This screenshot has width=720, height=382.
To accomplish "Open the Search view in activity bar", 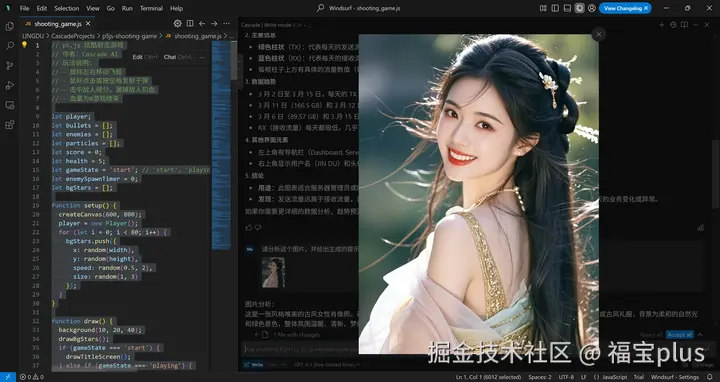I will click(x=10, y=46).
